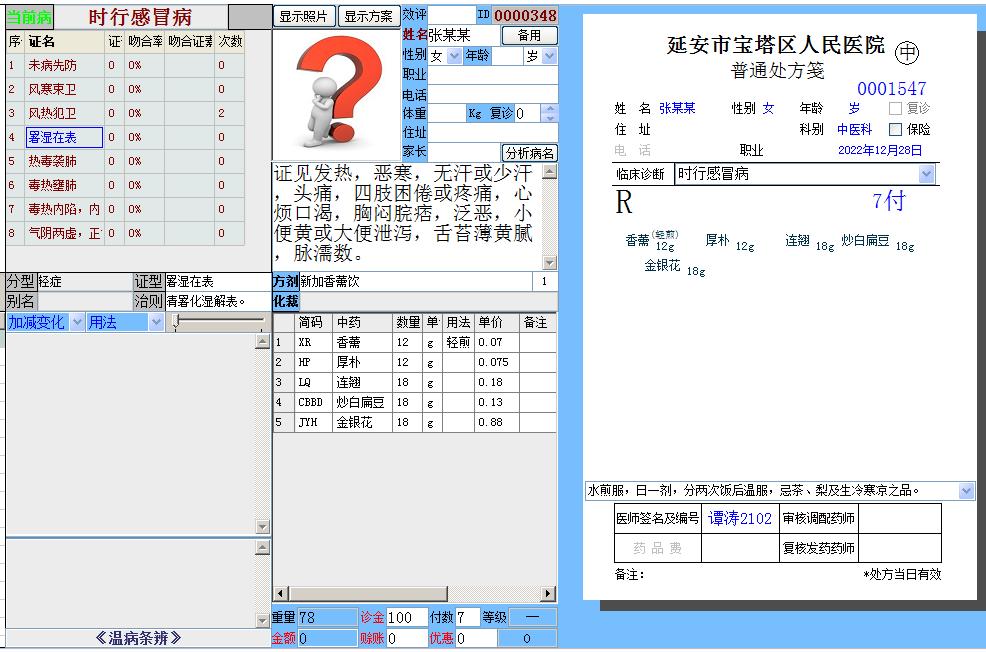
Task: Open the decoction instructions dropdown near prescription bottom
Action: (x=963, y=491)
